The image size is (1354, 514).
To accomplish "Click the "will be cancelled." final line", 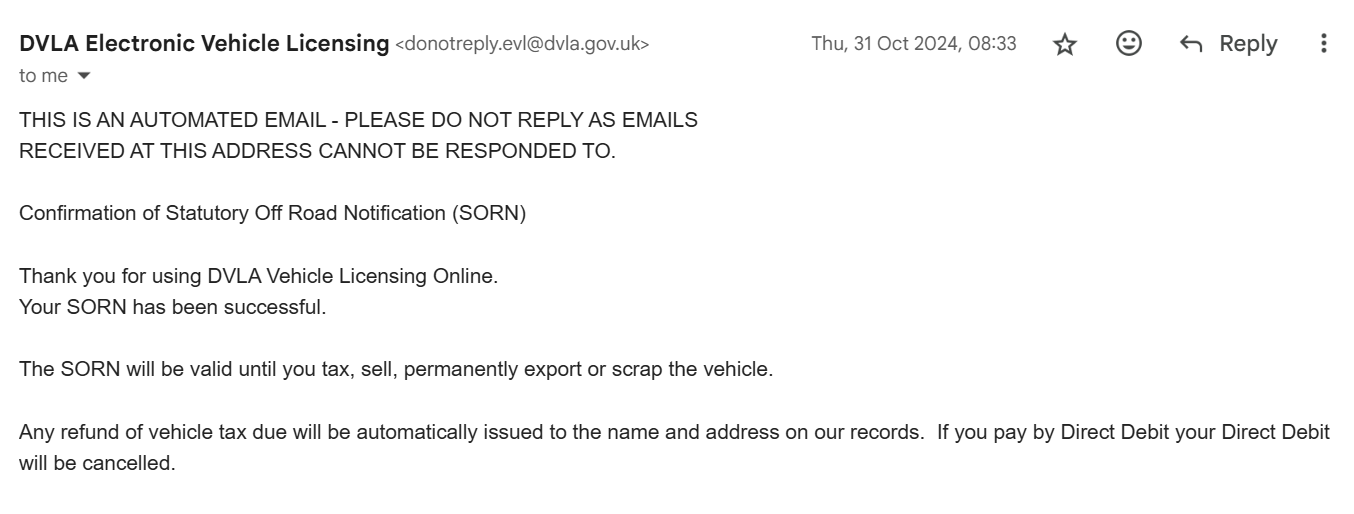I will pos(97,463).
